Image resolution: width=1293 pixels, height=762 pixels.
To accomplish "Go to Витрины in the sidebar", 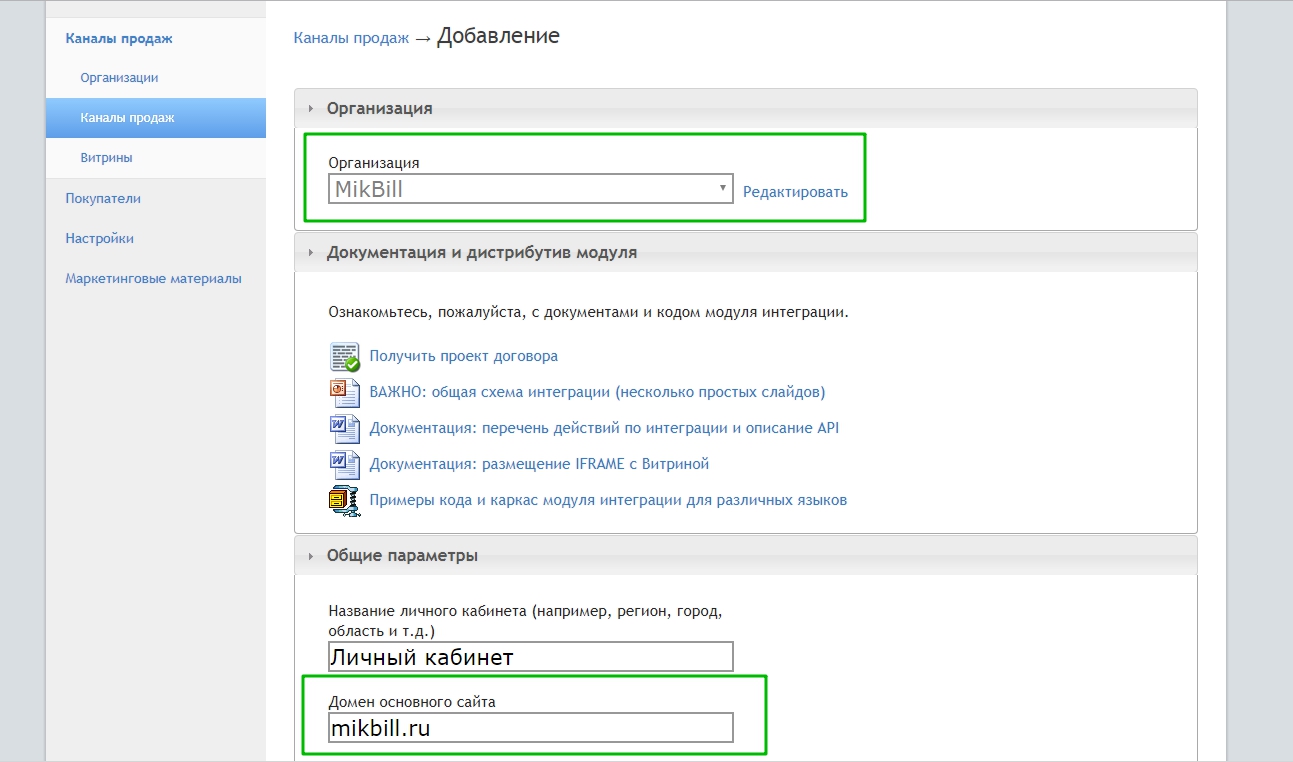I will (106, 158).
